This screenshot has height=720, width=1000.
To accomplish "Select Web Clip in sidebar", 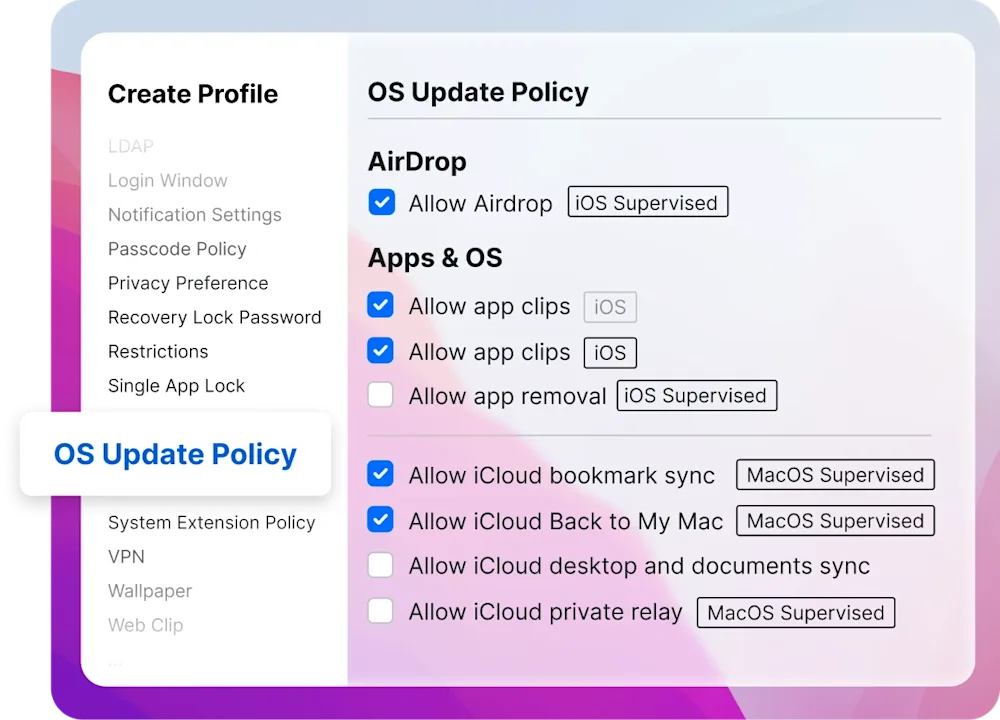I will coord(145,625).
